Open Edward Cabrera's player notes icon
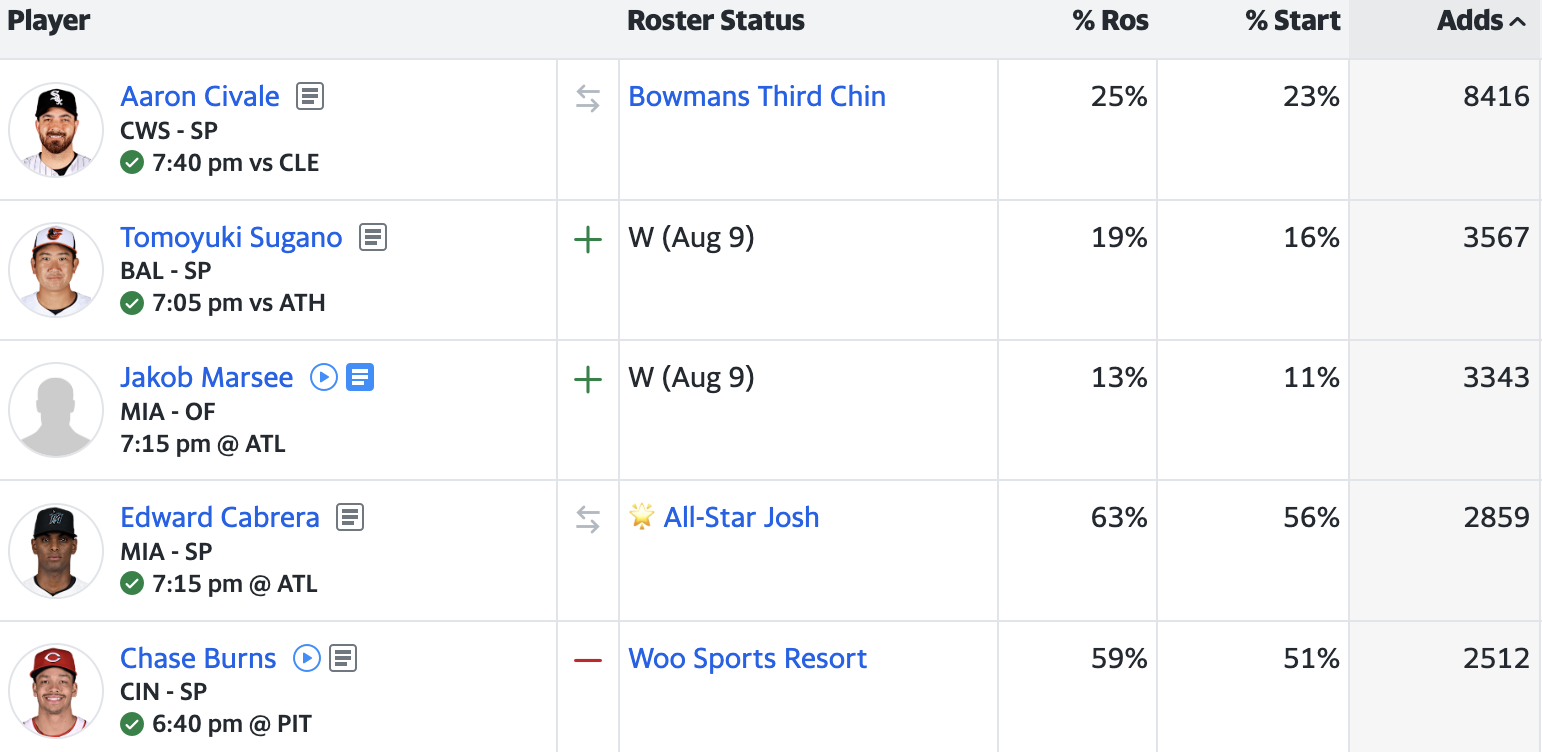The width and height of the screenshot is (1542, 752). coord(350,517)
